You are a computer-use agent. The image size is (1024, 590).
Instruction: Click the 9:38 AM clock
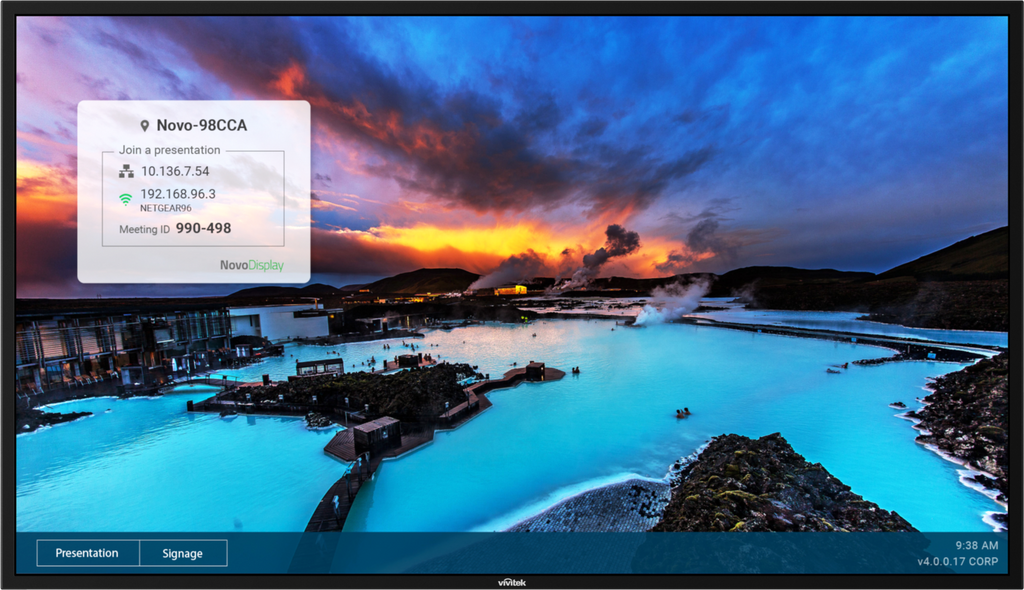[976, 545]
